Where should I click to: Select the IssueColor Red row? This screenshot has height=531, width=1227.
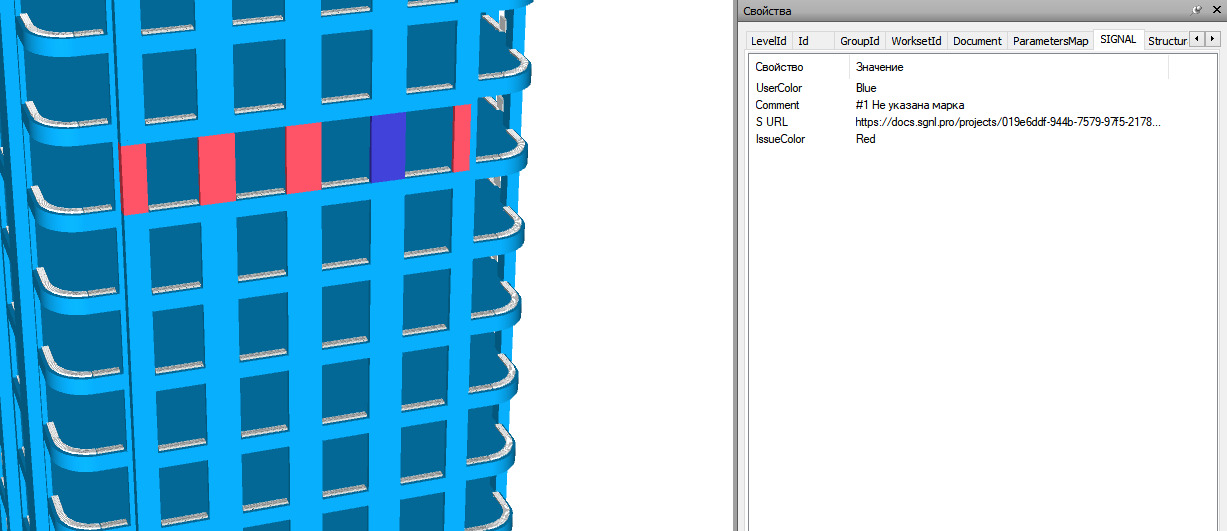pos(959,139)
